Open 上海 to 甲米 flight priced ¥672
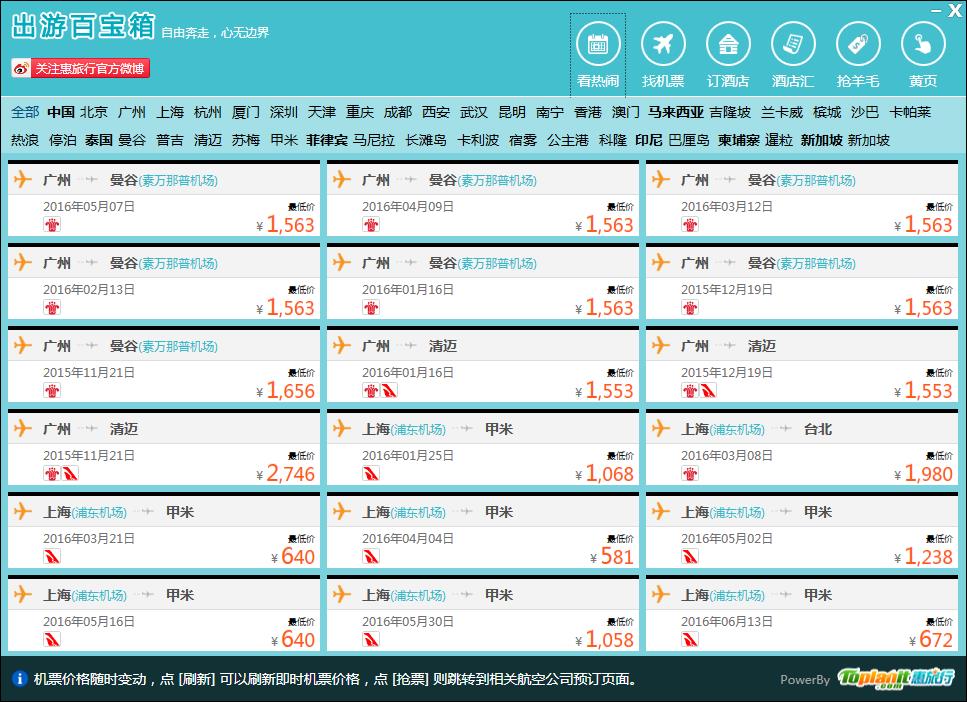This screenshot has height=702, width=967. coord(802,614)
